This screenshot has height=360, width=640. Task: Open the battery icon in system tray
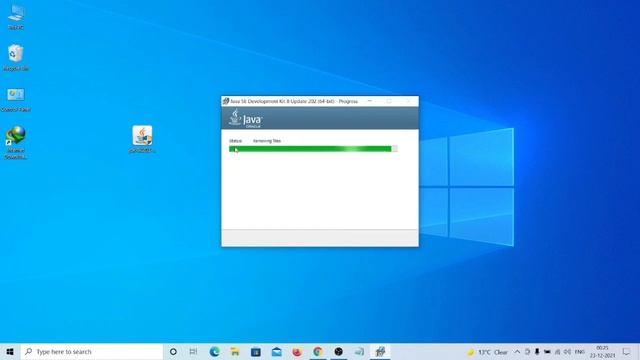tap(547, 352)
